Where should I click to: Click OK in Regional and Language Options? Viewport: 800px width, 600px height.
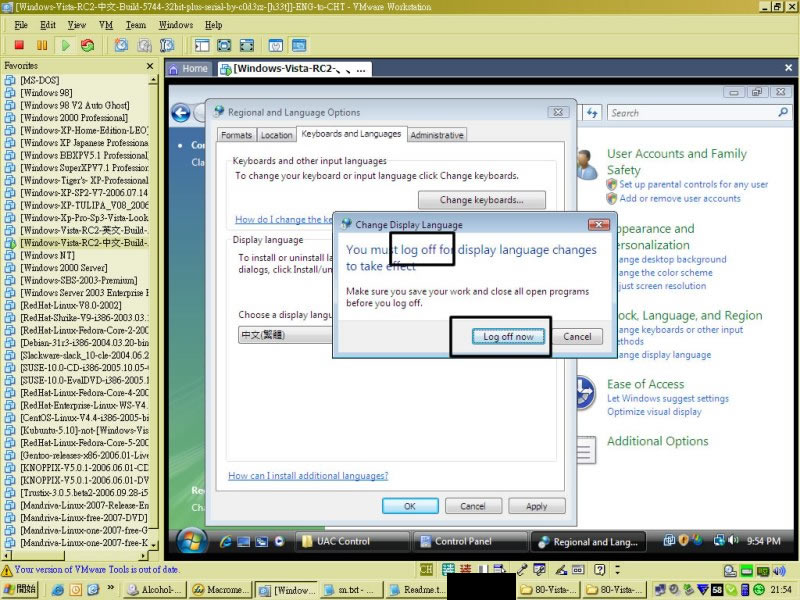click(x=410, y=506)
